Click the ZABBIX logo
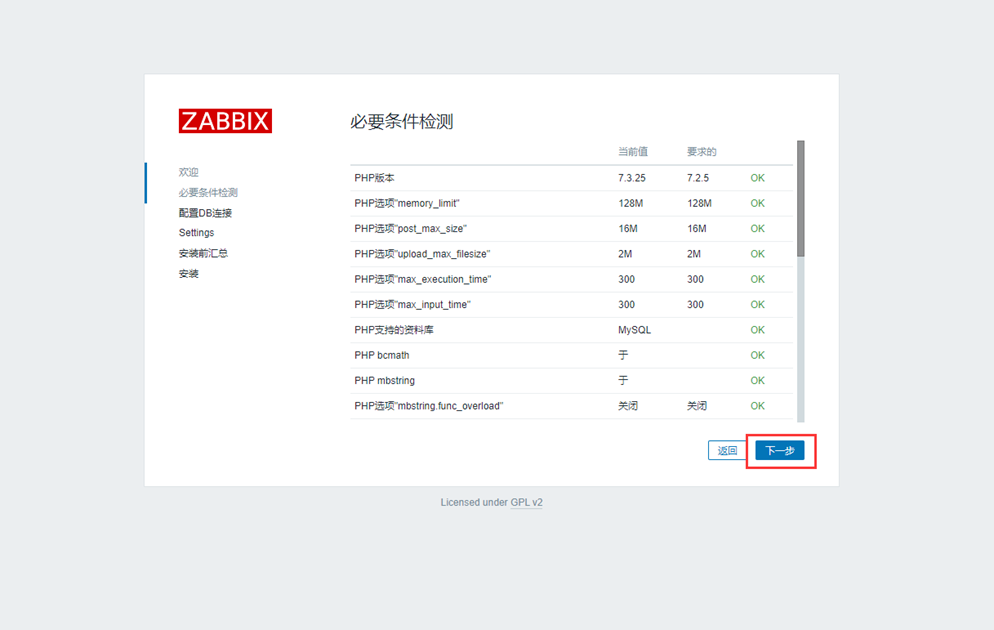 (225, 121)
